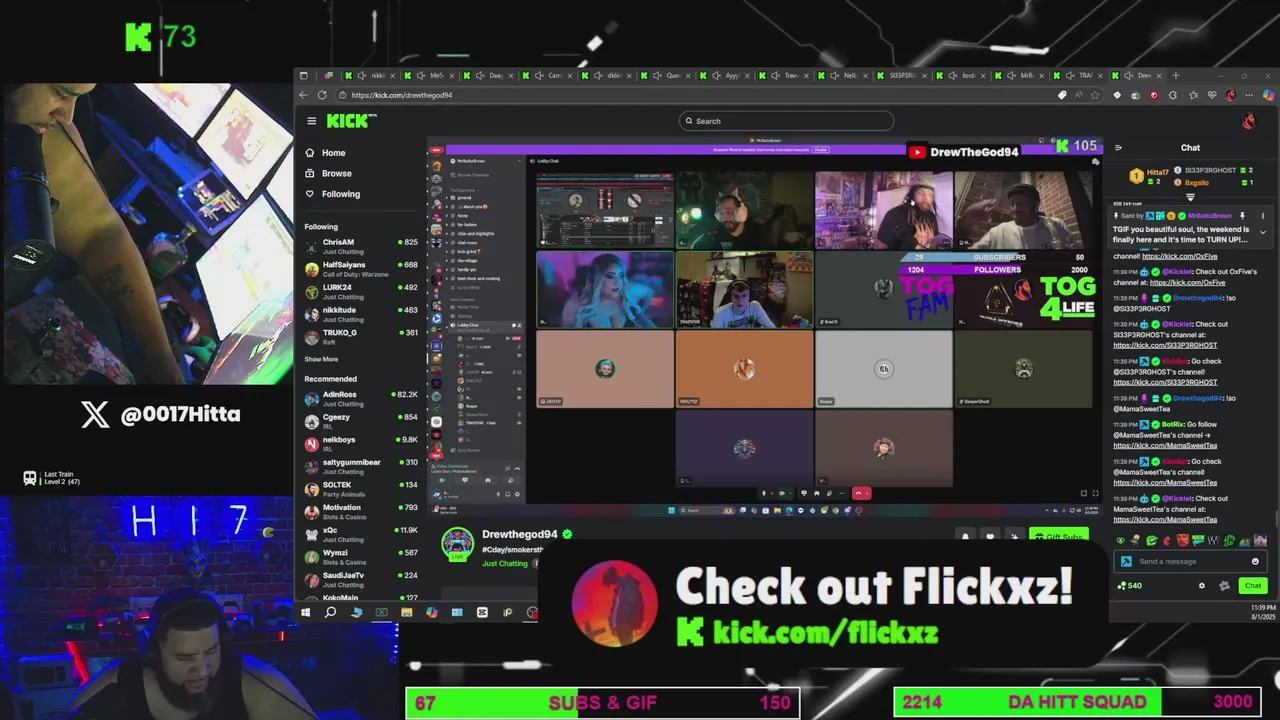Click the Gift Subs button
The width and height of the screenshot is (1280, 720).
1059,536
